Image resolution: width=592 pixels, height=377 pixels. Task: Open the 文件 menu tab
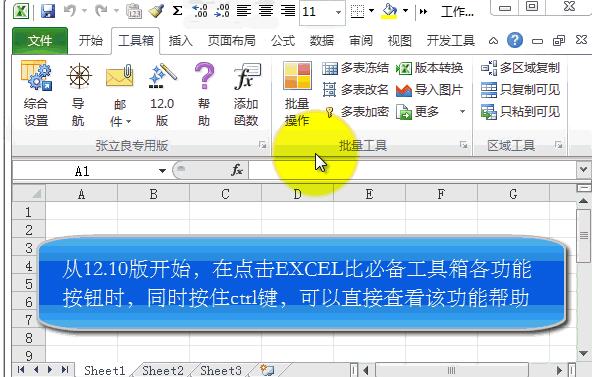(x=40, y=40)
